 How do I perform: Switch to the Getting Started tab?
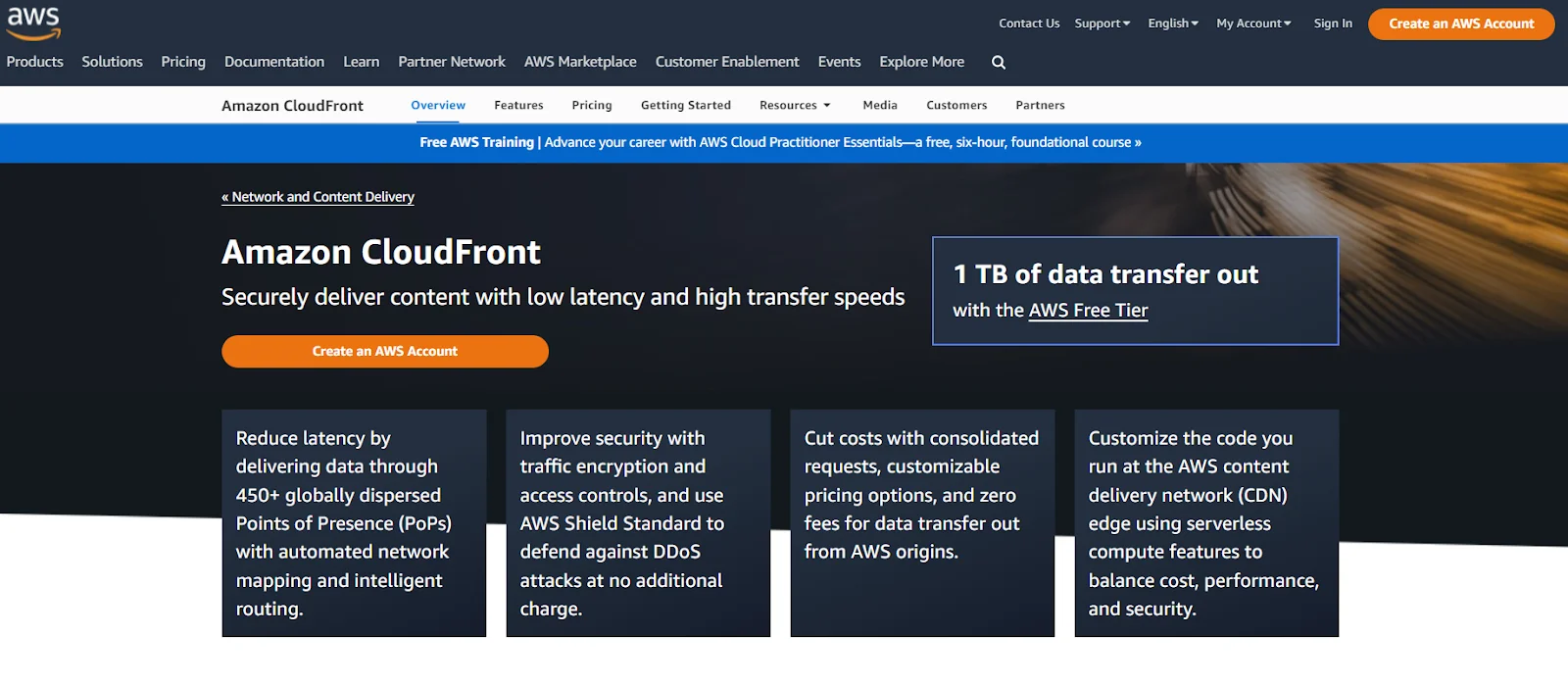685,105
